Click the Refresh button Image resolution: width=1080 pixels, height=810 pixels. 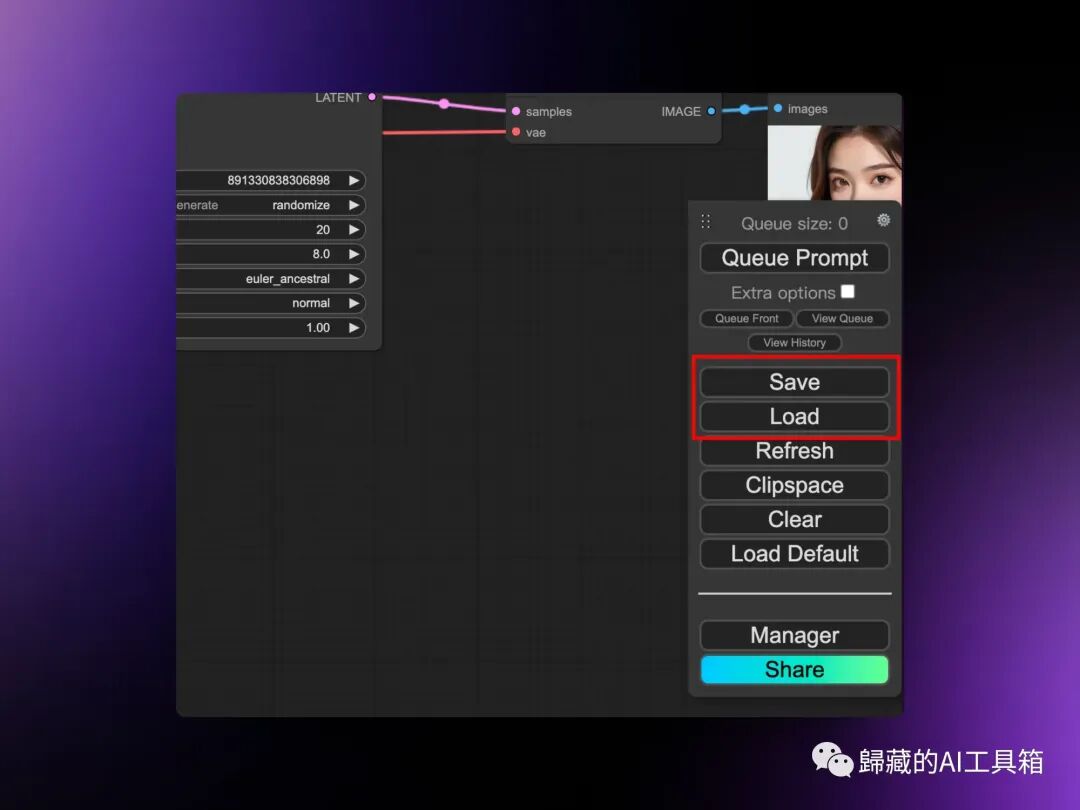click(794, 451)
